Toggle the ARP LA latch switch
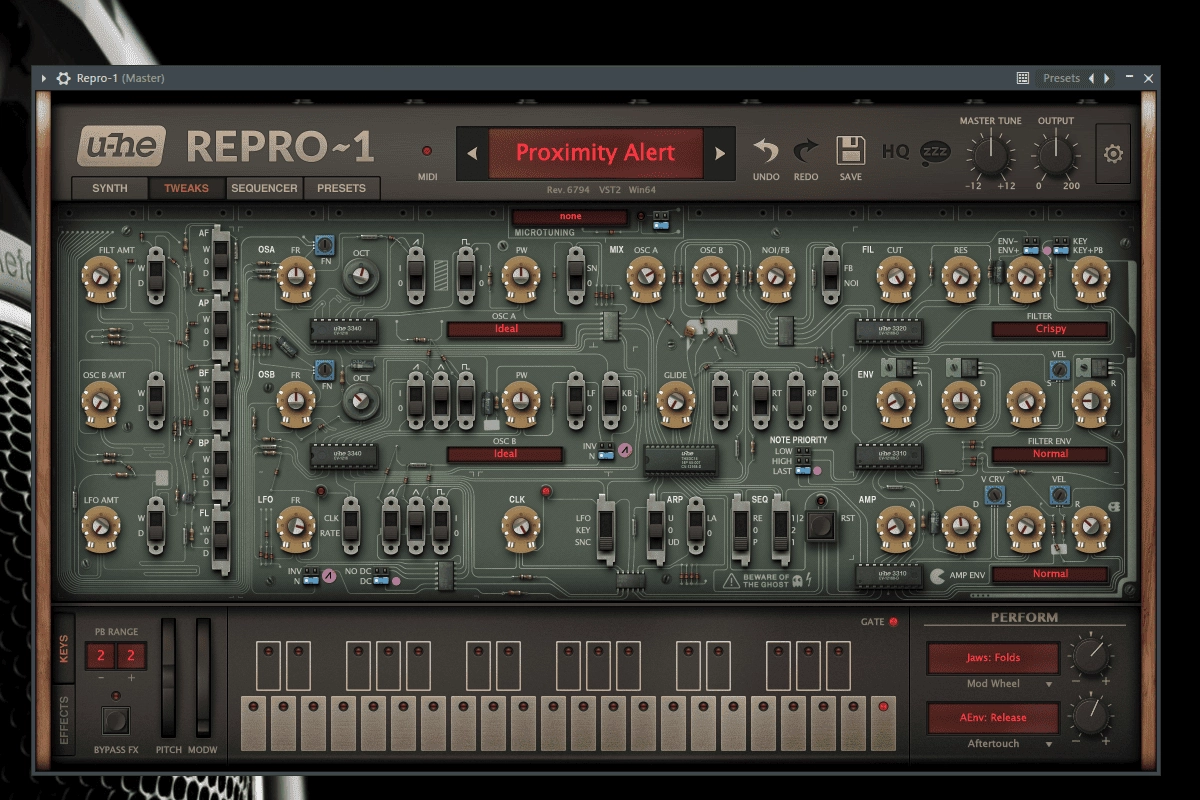Viewport: 1200px width, 800px height. click(x=695, y=525)
